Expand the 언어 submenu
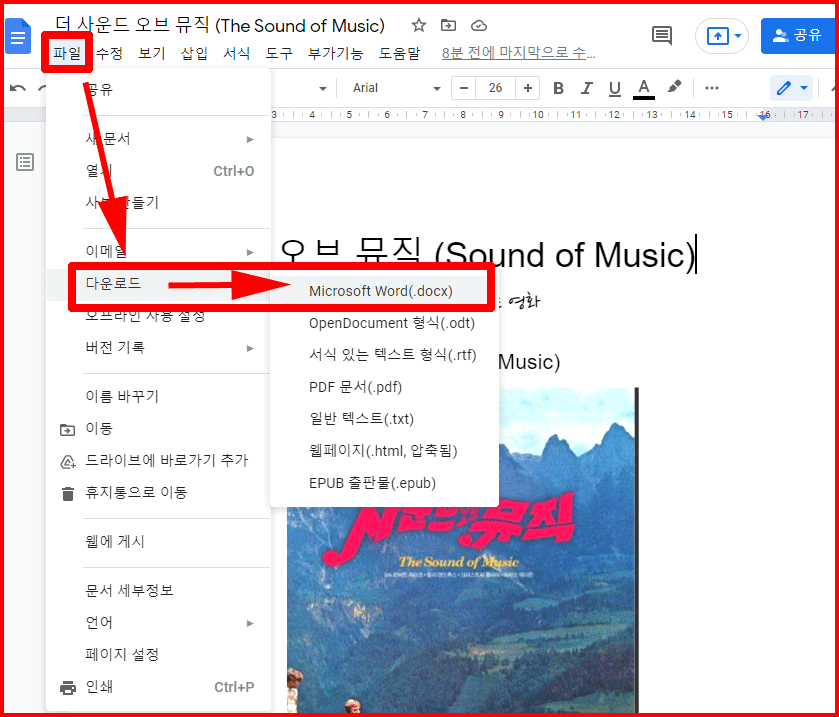 point(159,623)
